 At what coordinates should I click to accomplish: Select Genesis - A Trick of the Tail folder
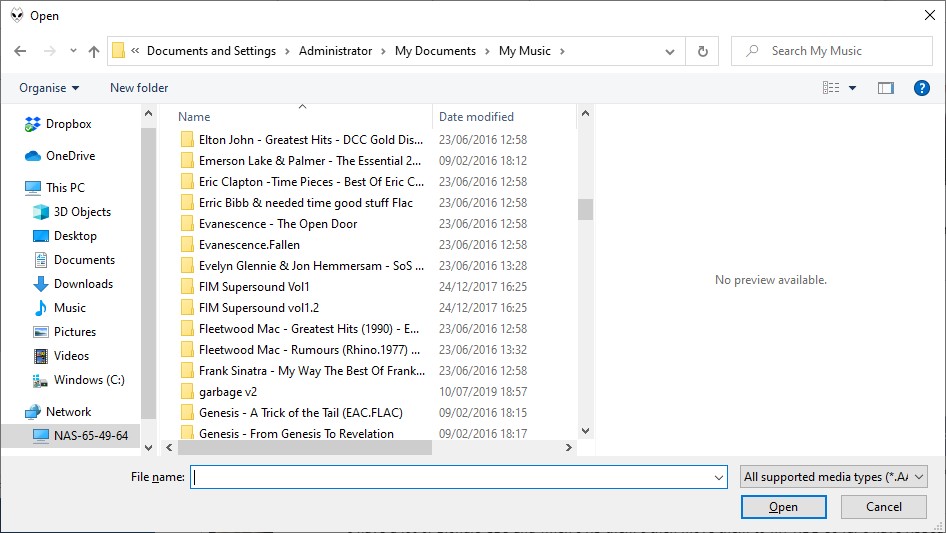(x=292, y=413)
